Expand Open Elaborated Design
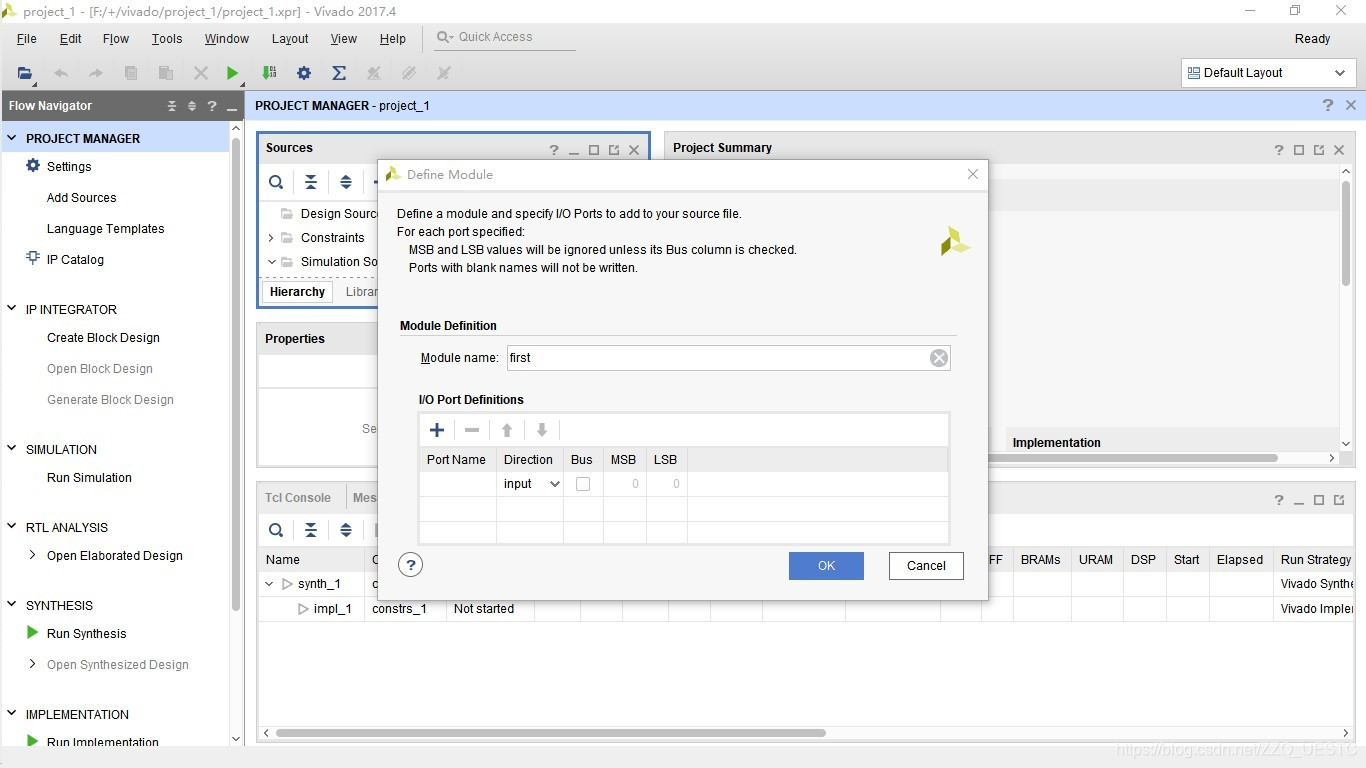The image size is (1366, 768). [33, 555]
